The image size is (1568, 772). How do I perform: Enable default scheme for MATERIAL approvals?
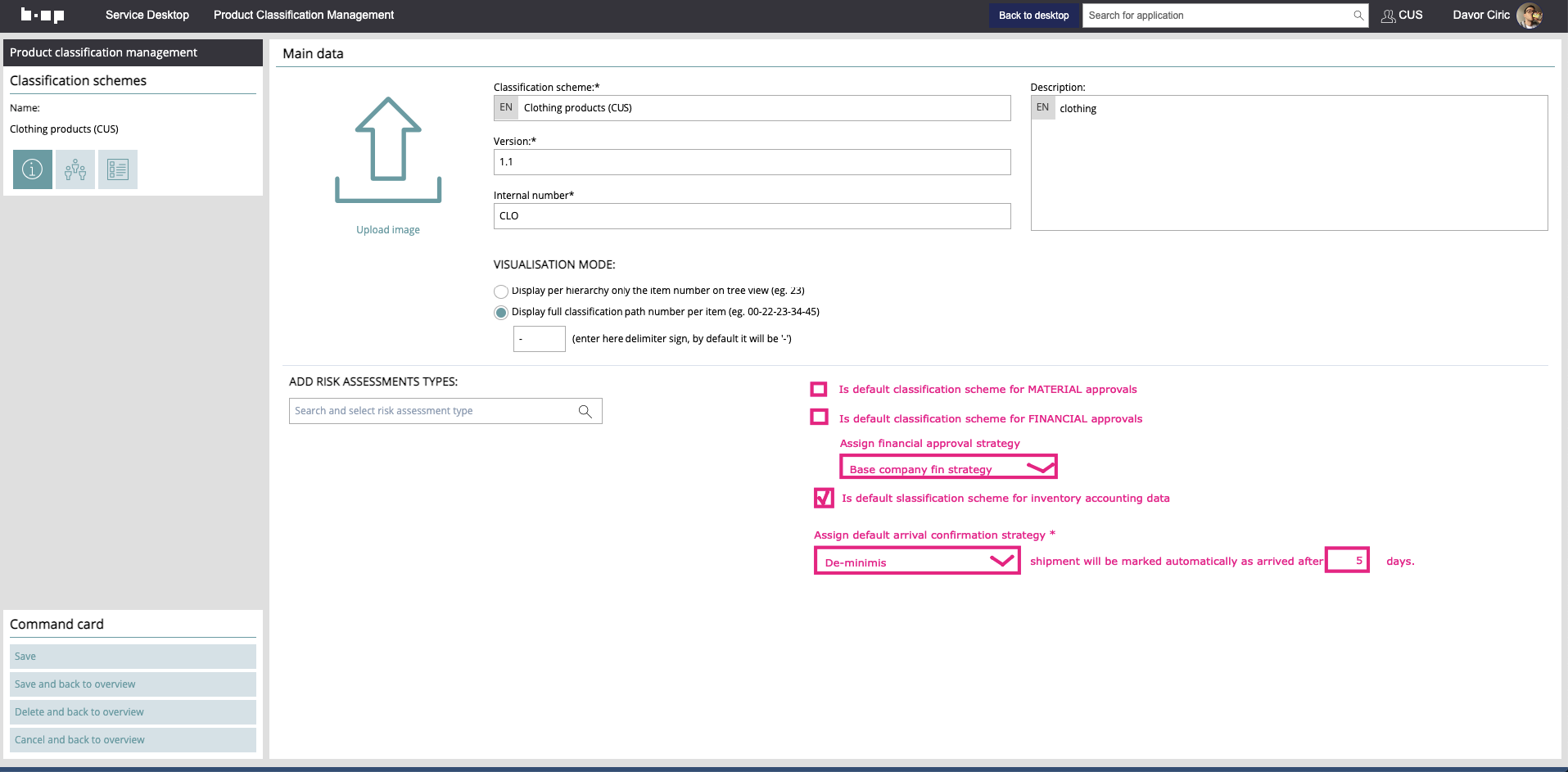coord(819,390)
